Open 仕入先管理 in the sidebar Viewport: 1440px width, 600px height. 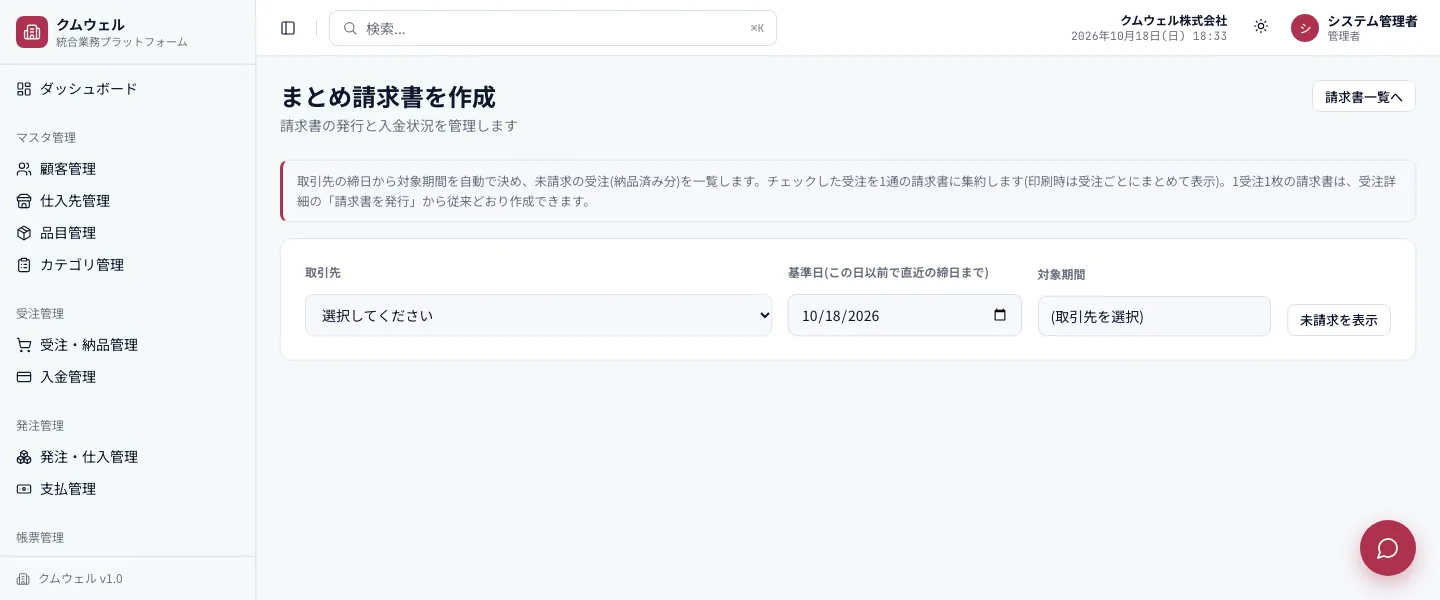coord(128,201)
